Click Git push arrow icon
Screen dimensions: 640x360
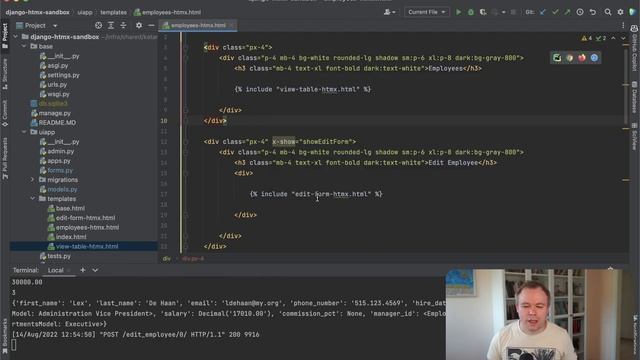coord(567,12)
